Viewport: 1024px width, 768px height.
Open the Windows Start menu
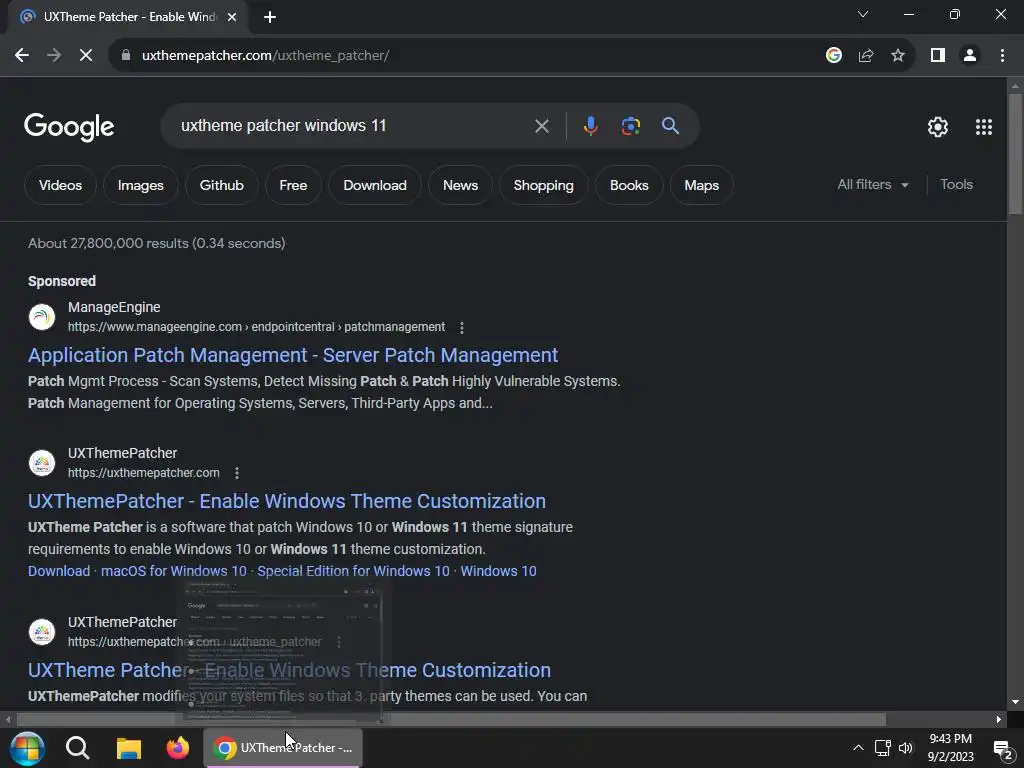click(x=26, y=748)
